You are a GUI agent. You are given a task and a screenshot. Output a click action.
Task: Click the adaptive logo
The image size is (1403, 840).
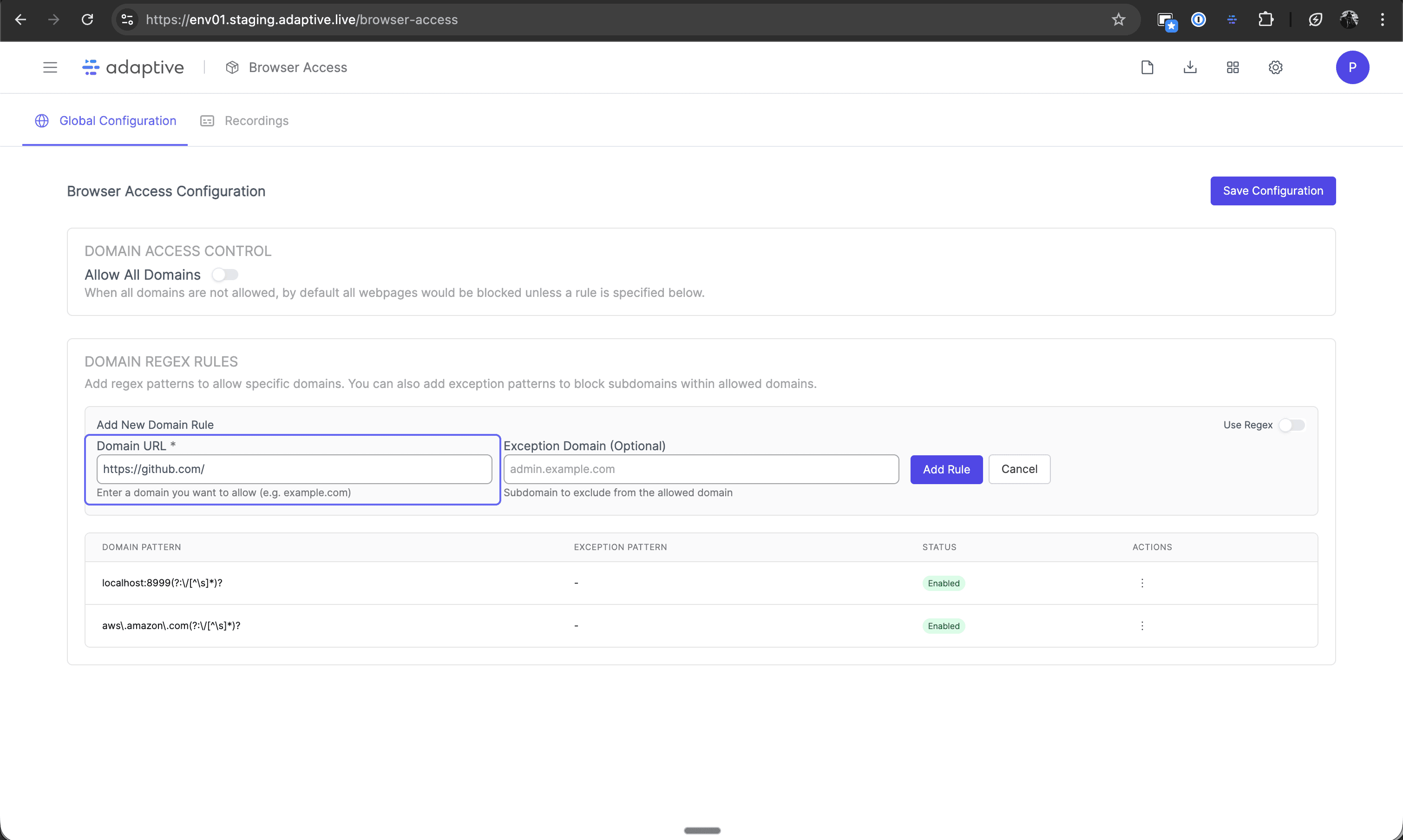tap(134, 67)
